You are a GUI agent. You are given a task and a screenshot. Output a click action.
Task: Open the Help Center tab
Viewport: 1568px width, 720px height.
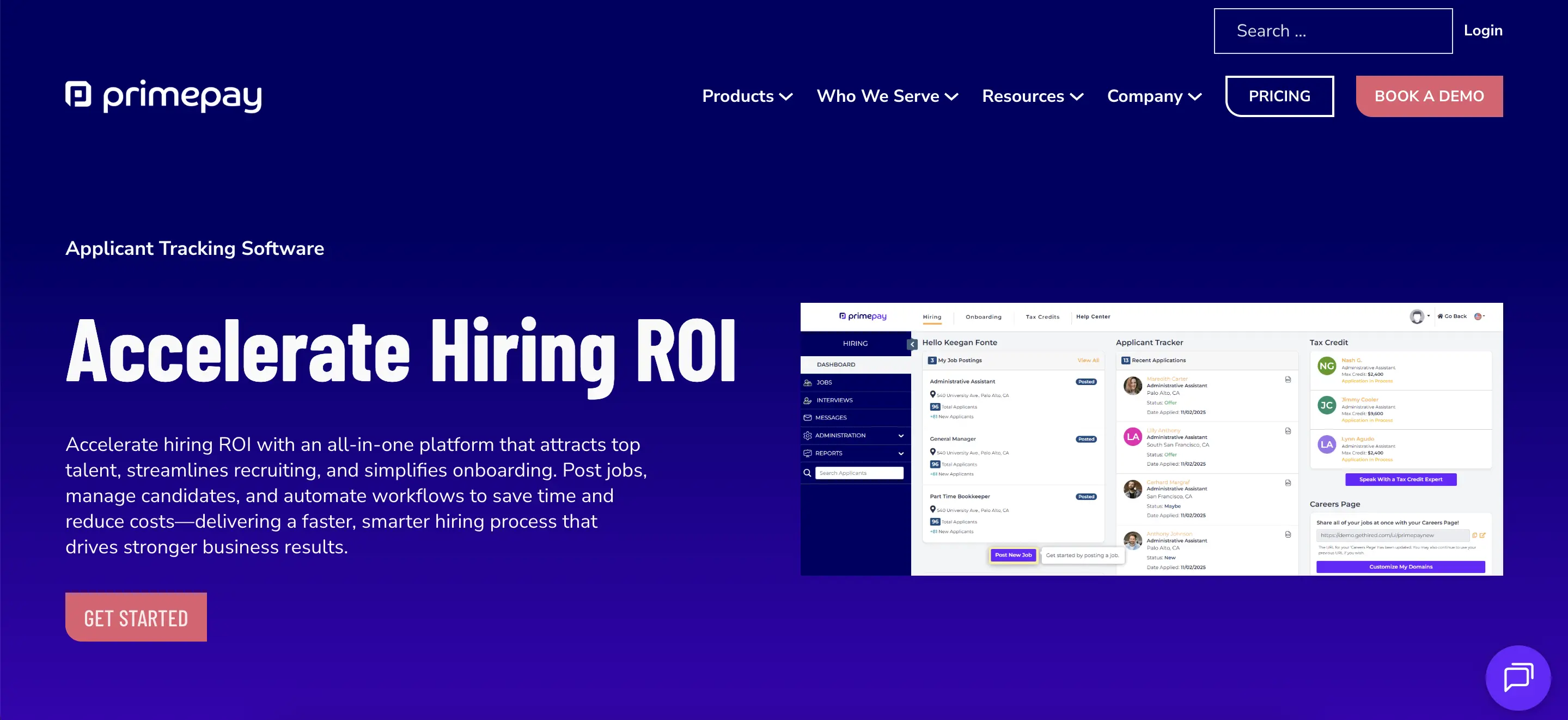coord(1093,317)
